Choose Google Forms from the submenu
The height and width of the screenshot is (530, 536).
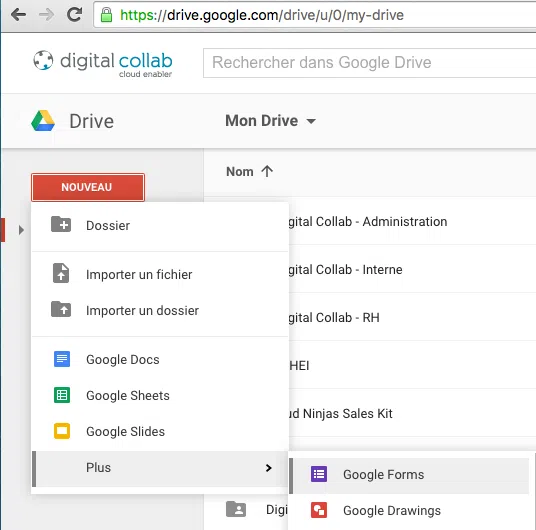[x=409, y=476]
